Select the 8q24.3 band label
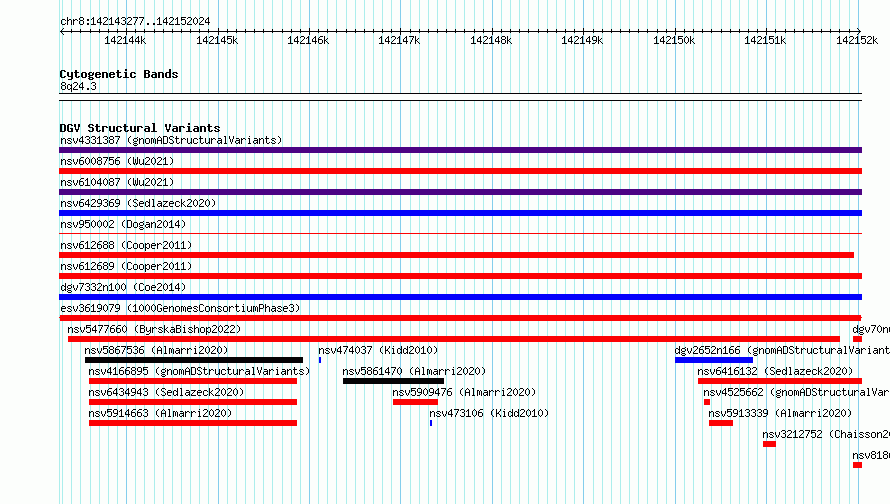 (x=78, y=86)
